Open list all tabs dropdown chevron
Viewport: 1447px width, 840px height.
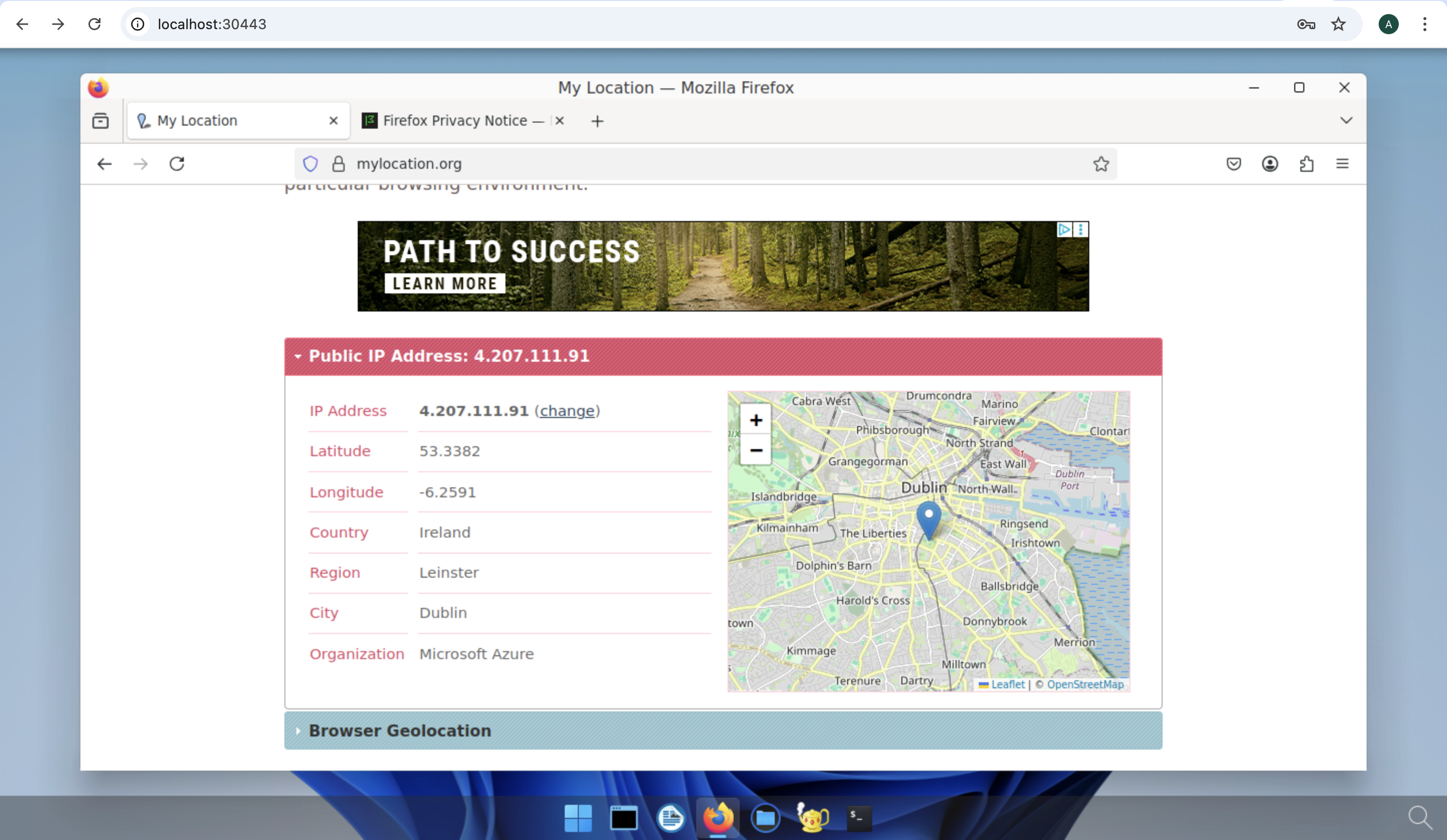point(1347,121)
